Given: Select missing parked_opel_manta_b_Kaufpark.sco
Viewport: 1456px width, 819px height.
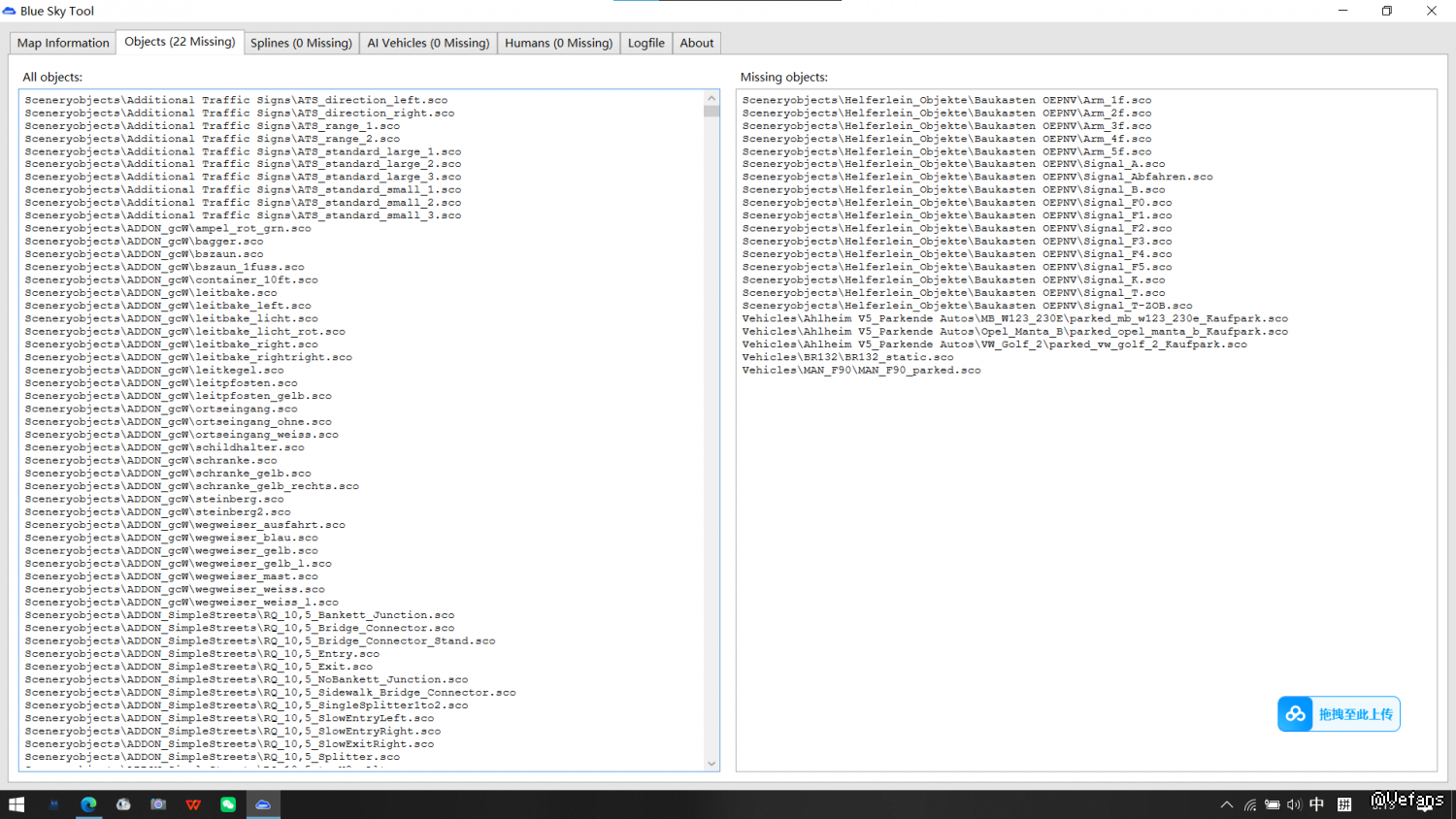Looking at the screenshot, I should coord(1015,332).
